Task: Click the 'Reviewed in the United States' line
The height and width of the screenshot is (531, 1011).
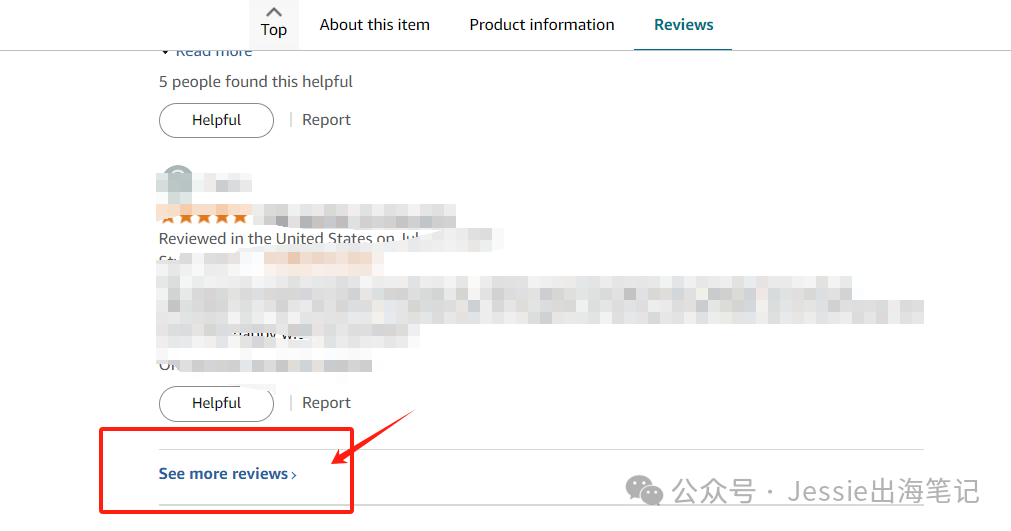Action: (x=289, y=238)
